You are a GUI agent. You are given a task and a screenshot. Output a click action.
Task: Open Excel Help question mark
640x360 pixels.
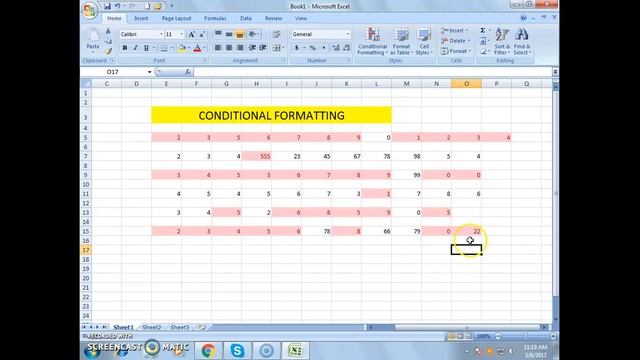(523, 18)
